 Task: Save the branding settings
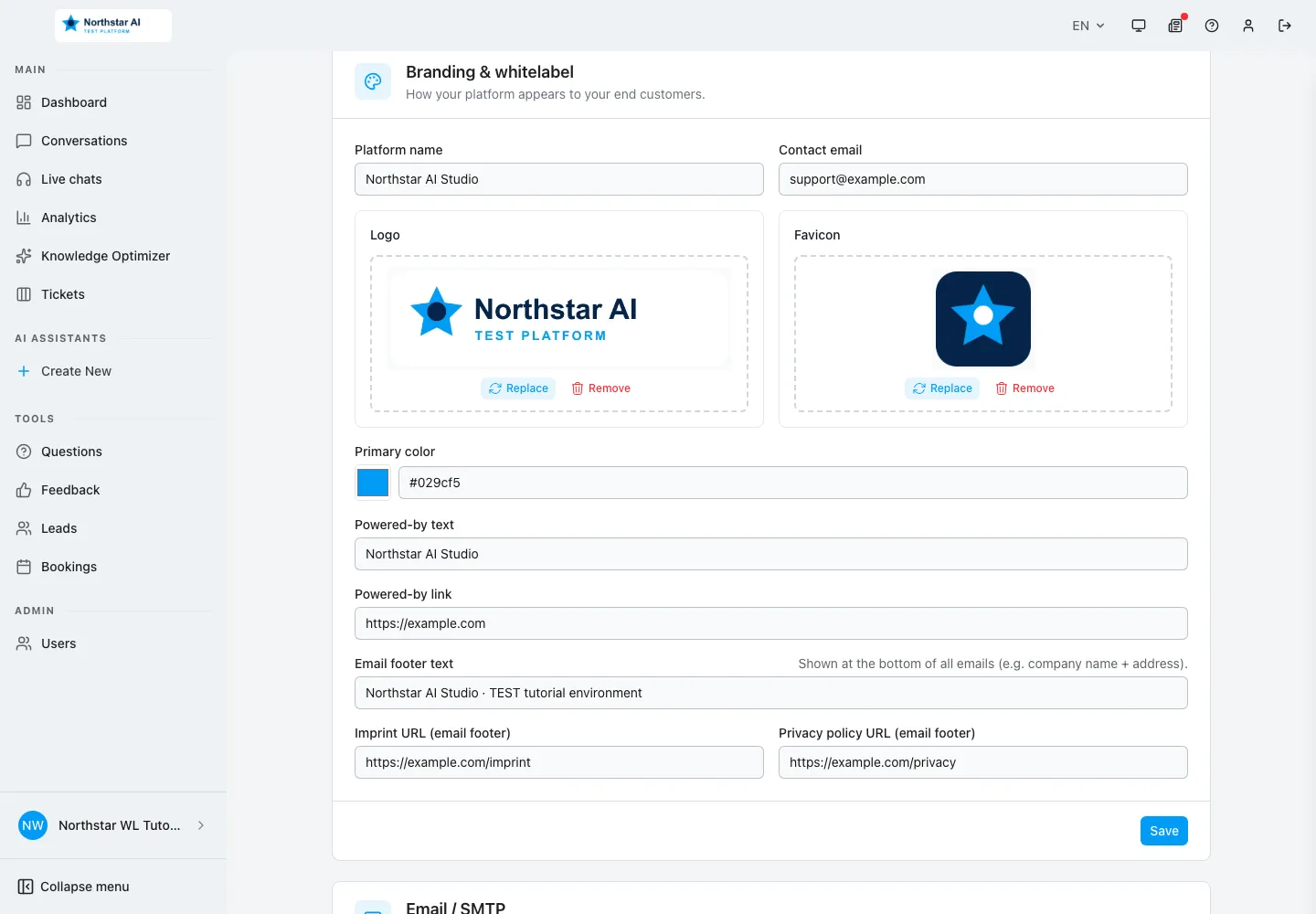pos(1164,831)
